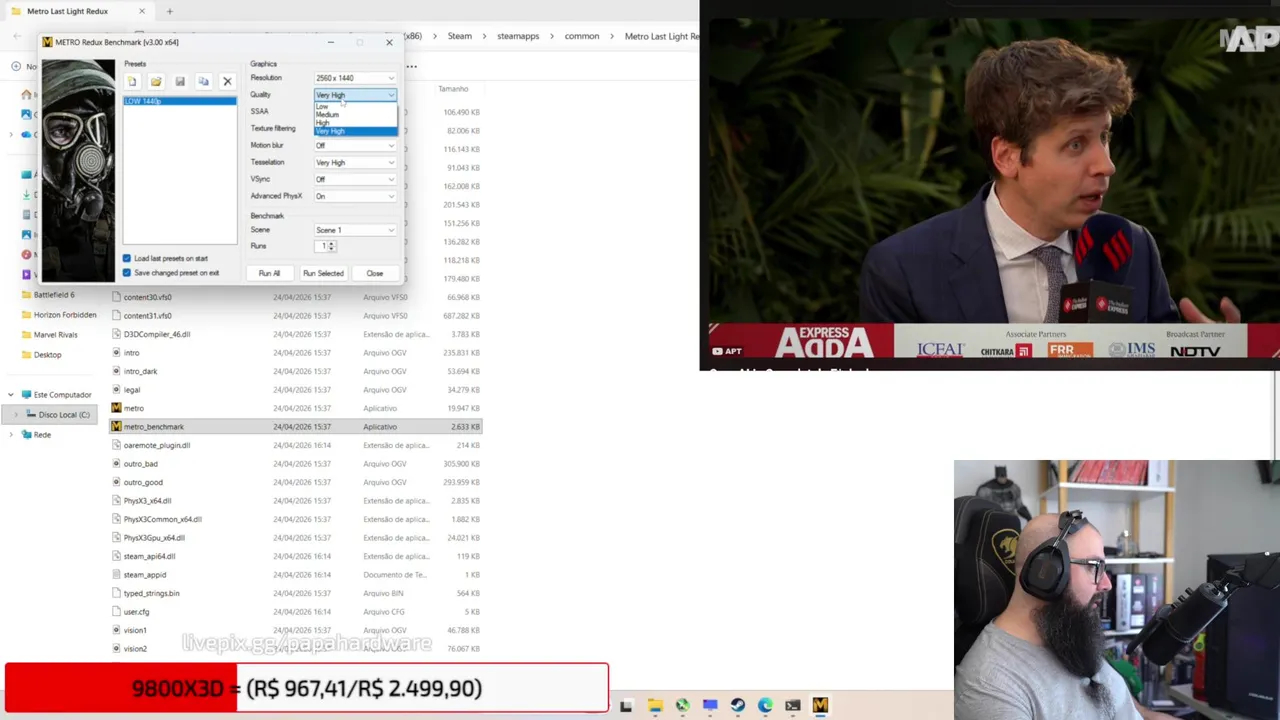Click the gas mask artwork image
This screenshot has width=1280, height=720.
point(78,170)
